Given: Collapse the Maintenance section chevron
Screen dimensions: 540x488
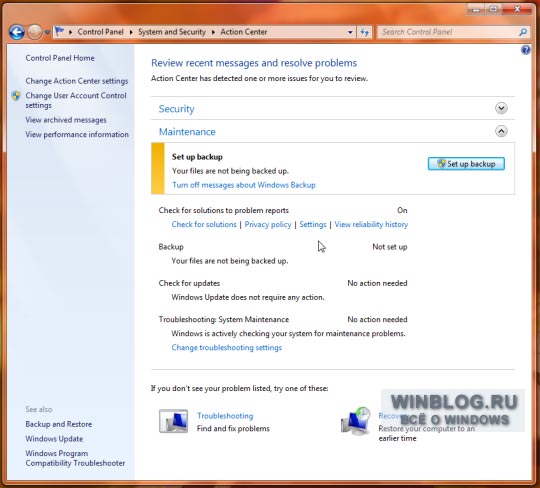Looking at the screenshot, I should 501,131.
